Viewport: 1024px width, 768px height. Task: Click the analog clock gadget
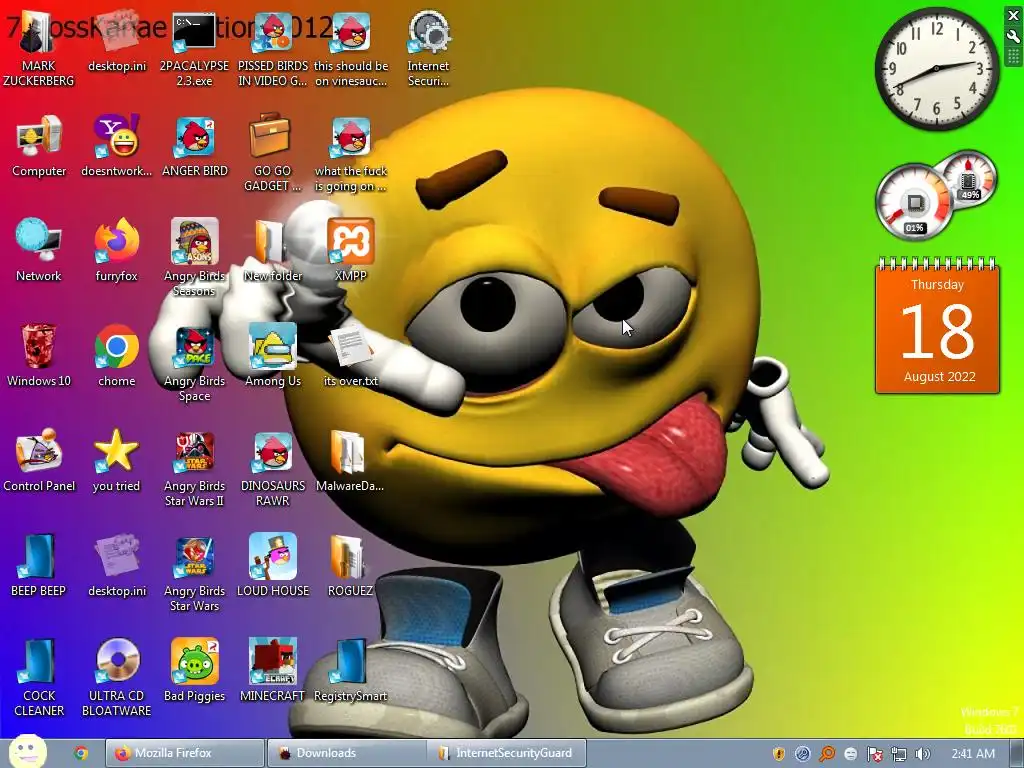[x=936, y=69]
